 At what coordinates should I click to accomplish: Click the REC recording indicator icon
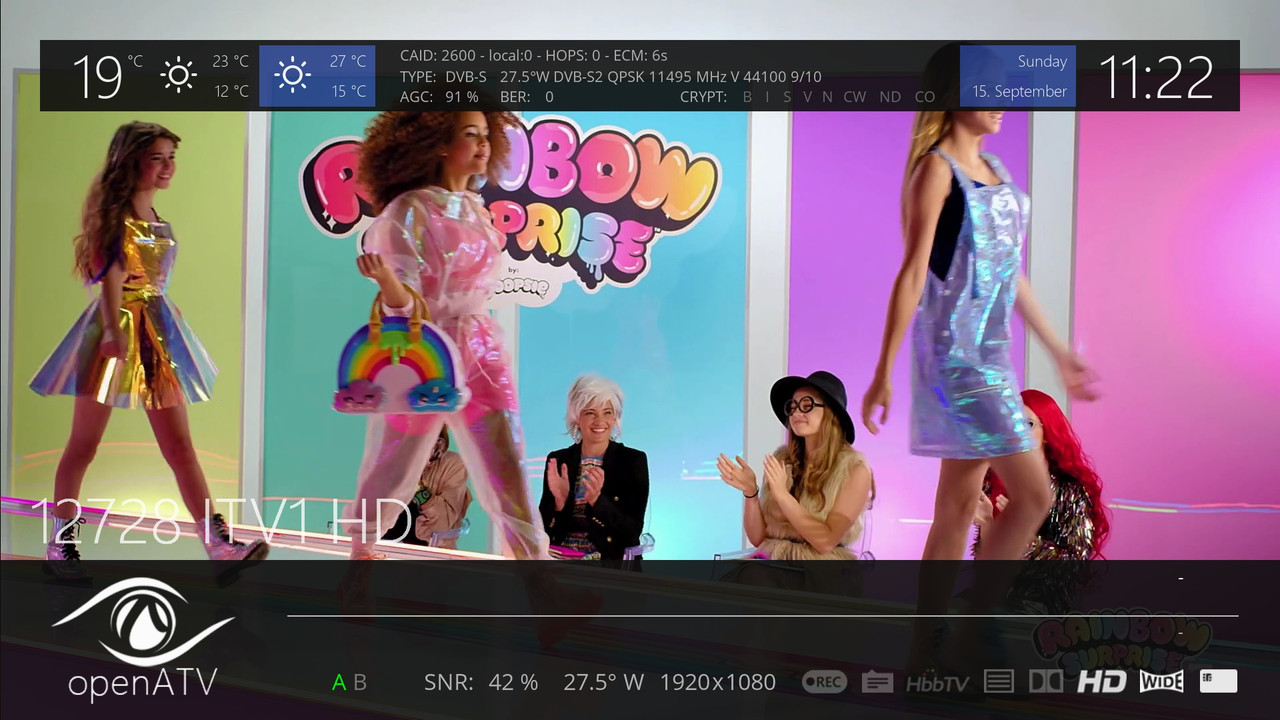coord(824,682)
